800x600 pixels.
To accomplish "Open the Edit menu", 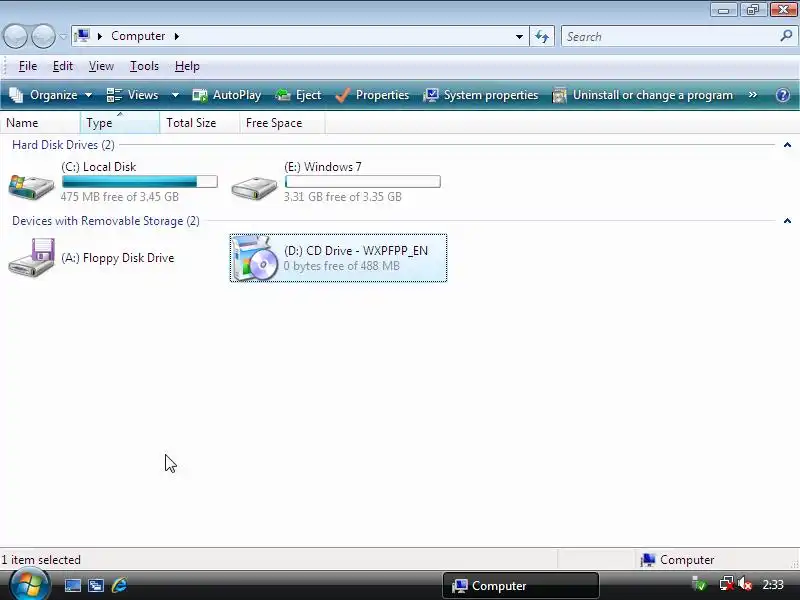I will point(63,66).
